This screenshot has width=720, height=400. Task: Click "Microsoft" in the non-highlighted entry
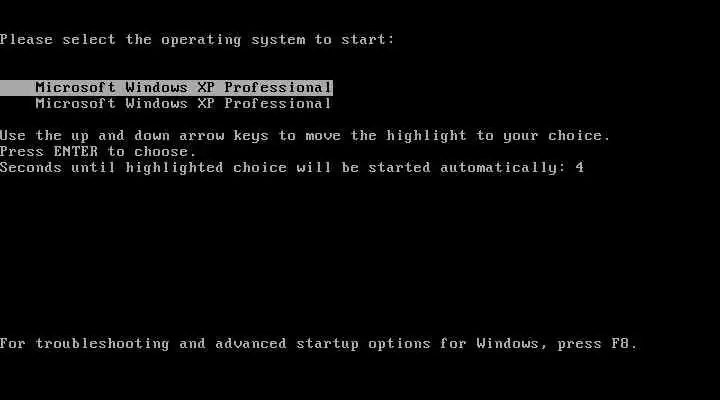pyautogui.click(x=75, y=104)
